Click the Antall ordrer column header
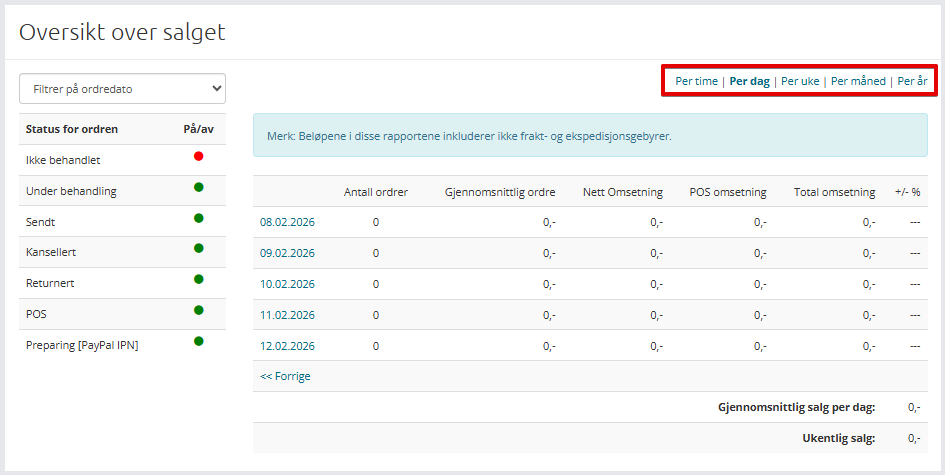Screen dimensions: 945x475 pos(375,192)
